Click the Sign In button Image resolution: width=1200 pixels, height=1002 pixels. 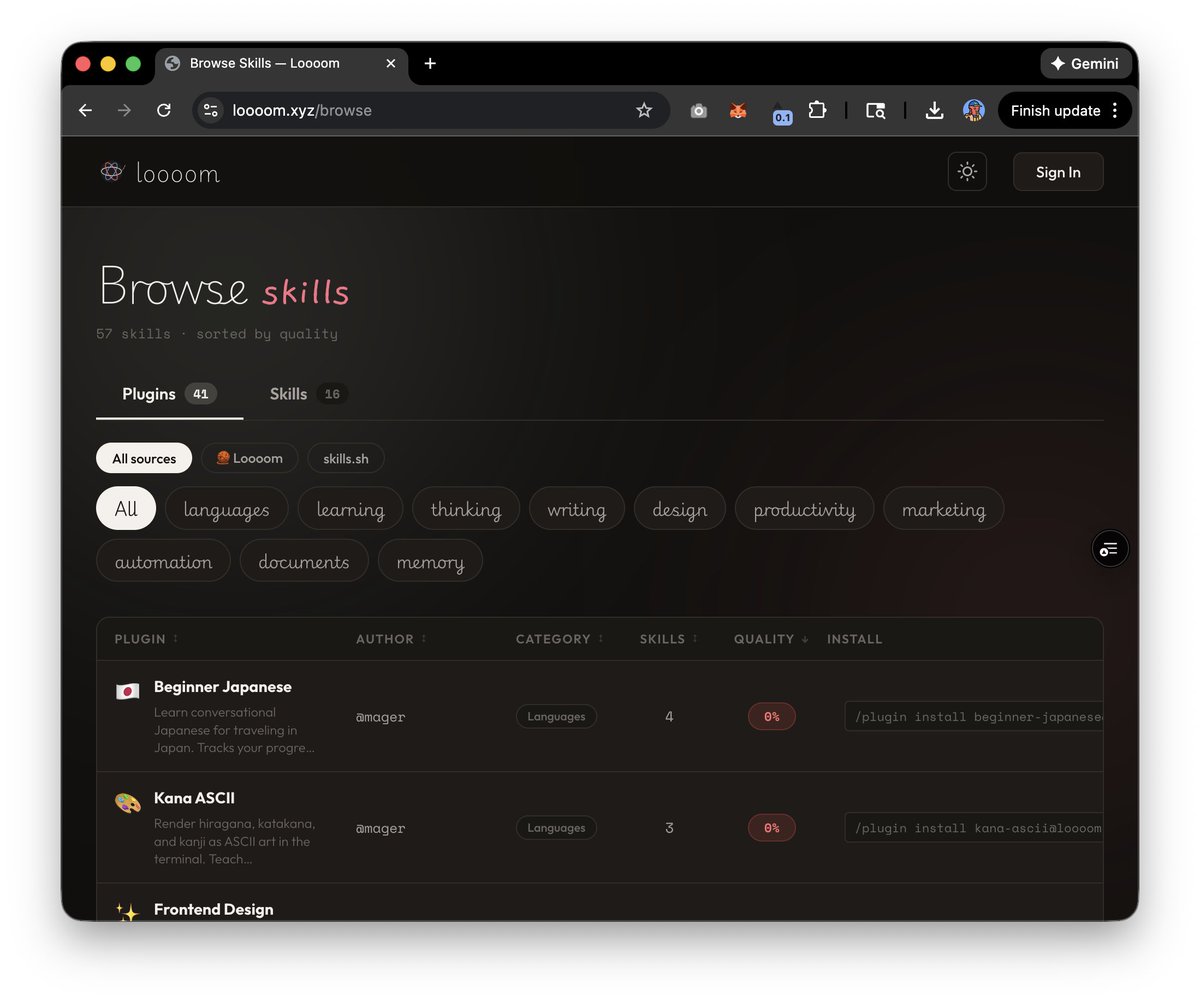click(x=1058, y=172)
